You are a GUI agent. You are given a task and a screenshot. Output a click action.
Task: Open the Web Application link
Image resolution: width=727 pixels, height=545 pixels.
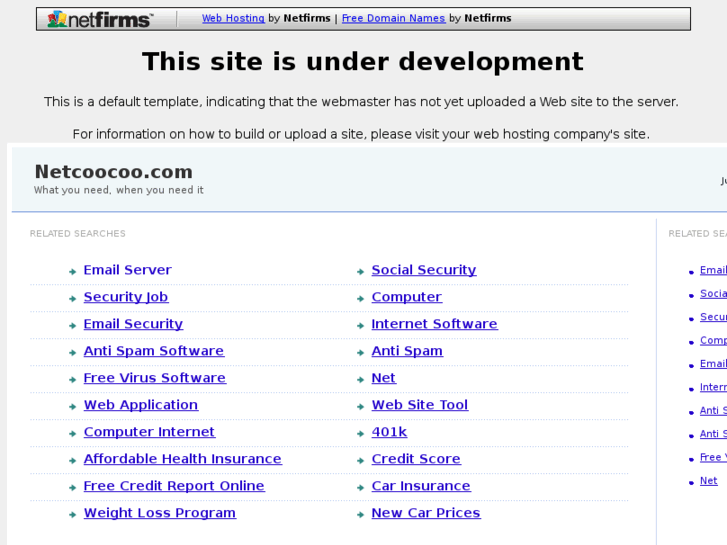[140, 405]
